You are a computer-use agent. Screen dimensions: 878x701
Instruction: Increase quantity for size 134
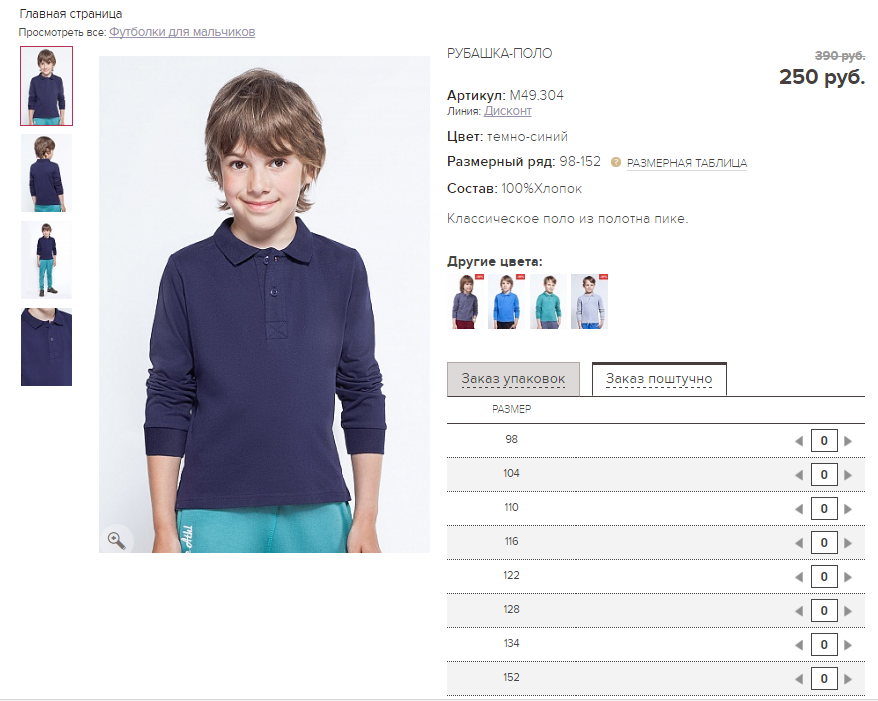(848, 645)
